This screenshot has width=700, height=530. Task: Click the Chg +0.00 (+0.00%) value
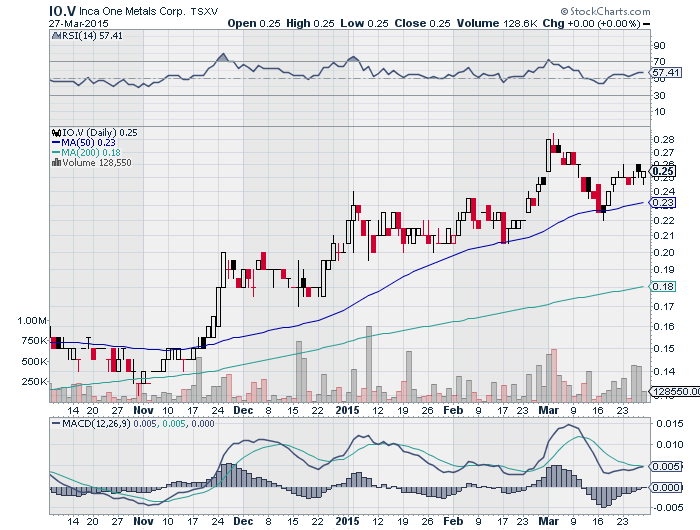[x=592, y=23]
